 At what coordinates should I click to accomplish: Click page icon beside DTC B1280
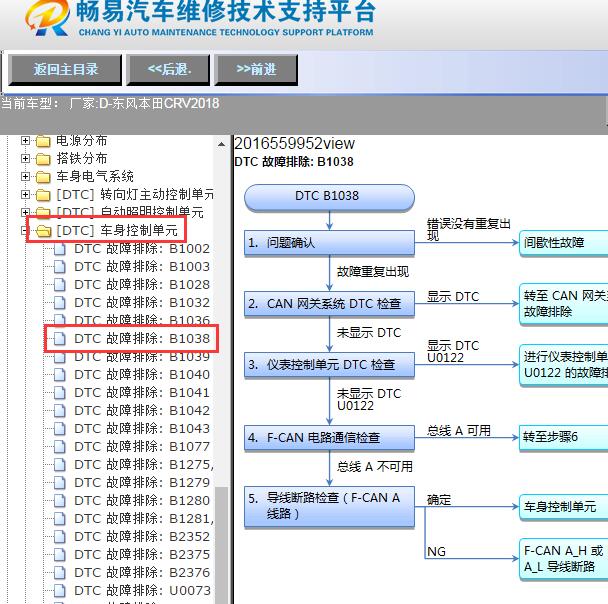[x=59, y=500]
